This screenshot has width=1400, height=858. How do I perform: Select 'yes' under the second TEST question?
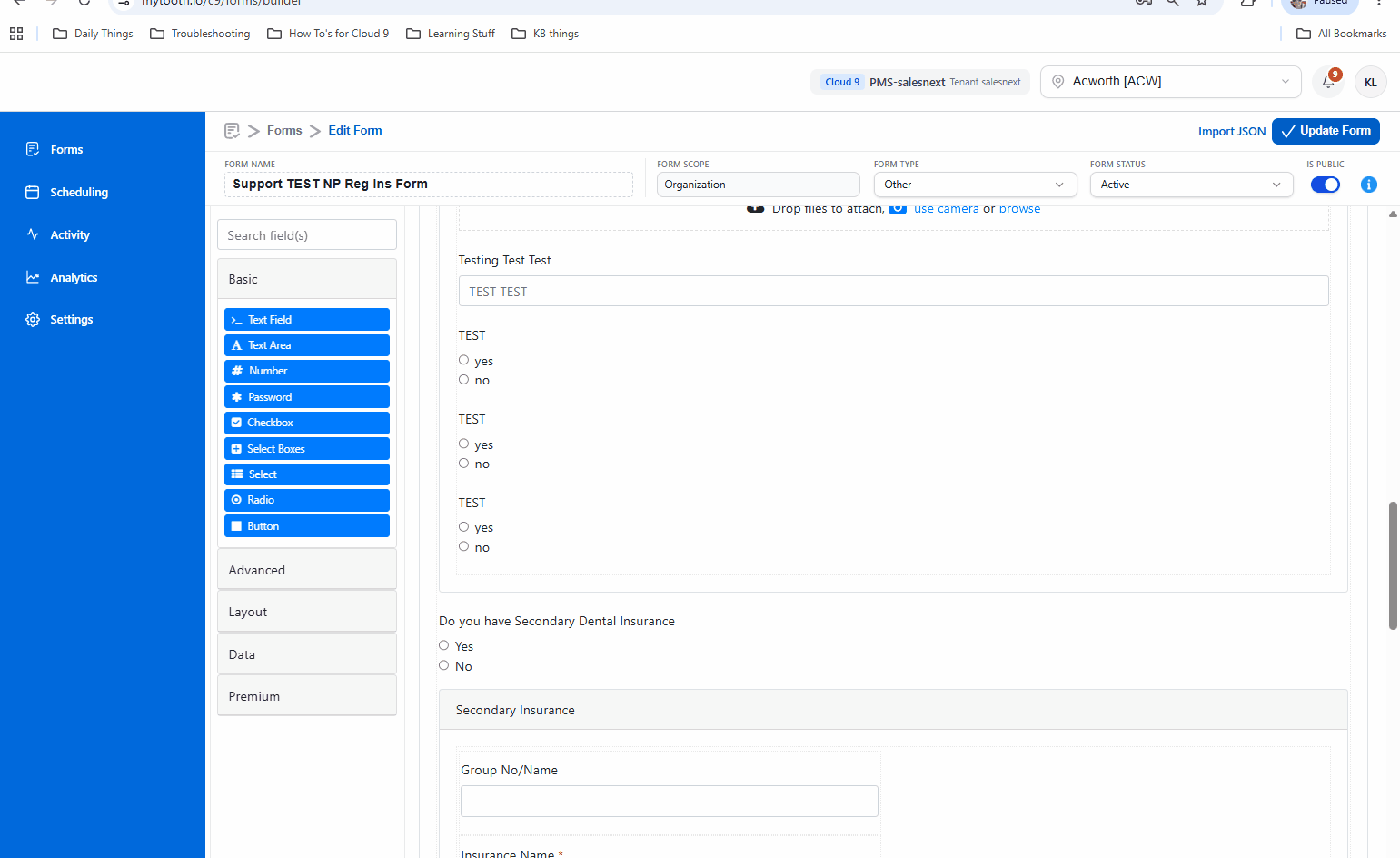463,444
